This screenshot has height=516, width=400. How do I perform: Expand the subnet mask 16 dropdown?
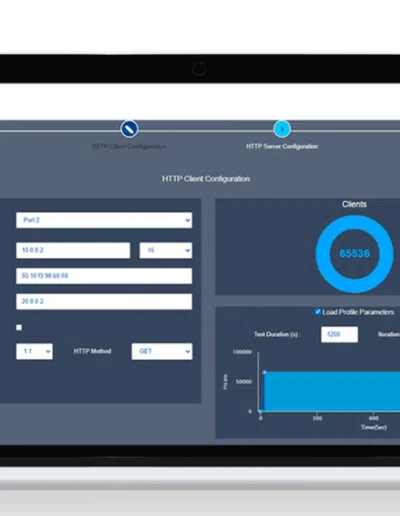166,250
